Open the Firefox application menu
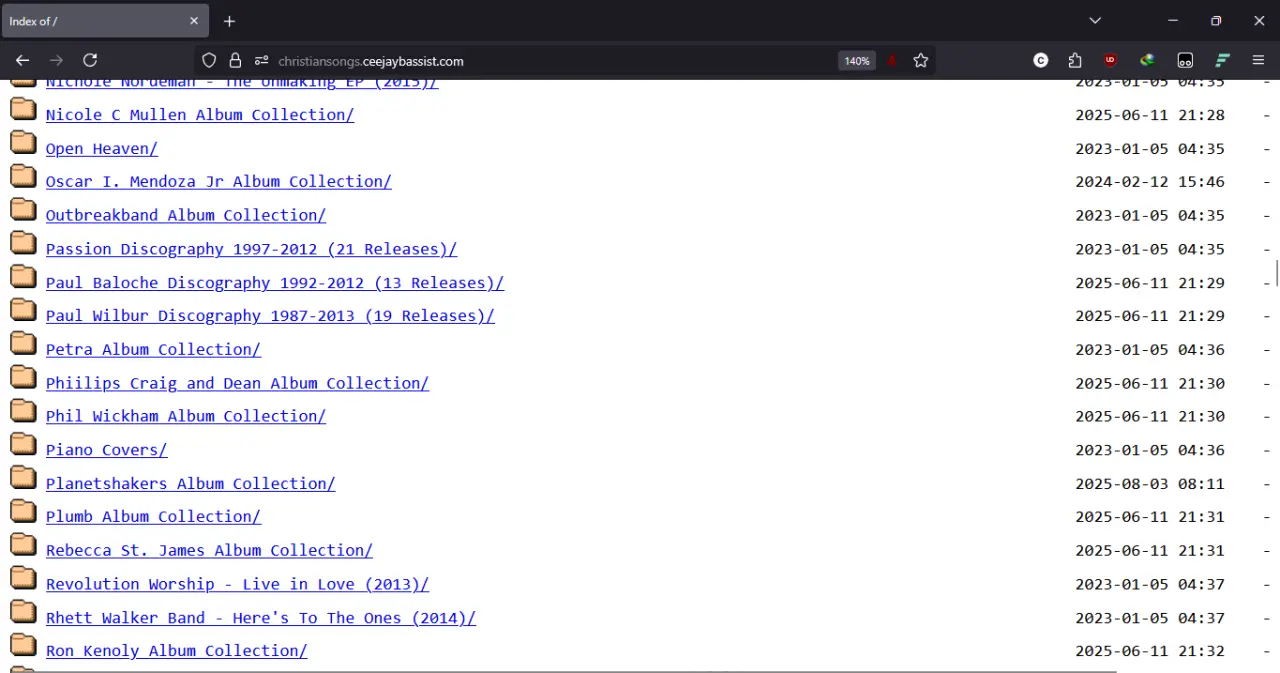The image size is (1280, 673). coord(1258,60)
